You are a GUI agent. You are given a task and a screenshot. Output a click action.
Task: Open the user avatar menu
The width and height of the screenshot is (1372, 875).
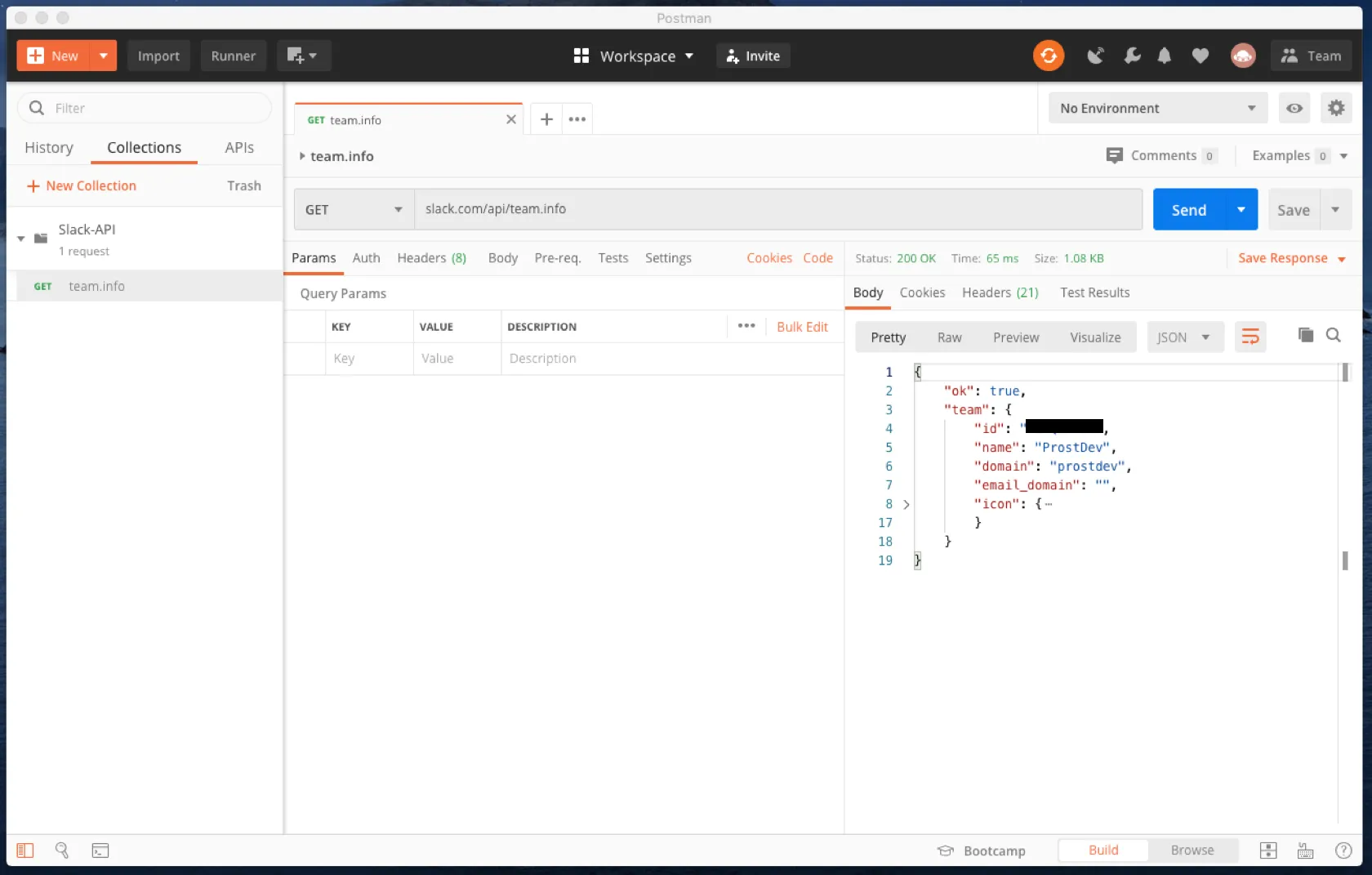click(x=1243, y=56)
